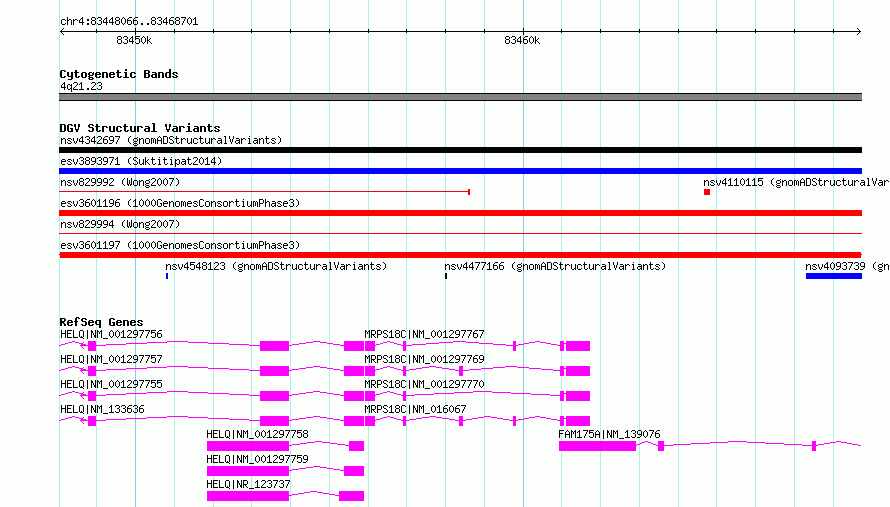Open variant nsv4110115 label

click(x=796, y=182)
